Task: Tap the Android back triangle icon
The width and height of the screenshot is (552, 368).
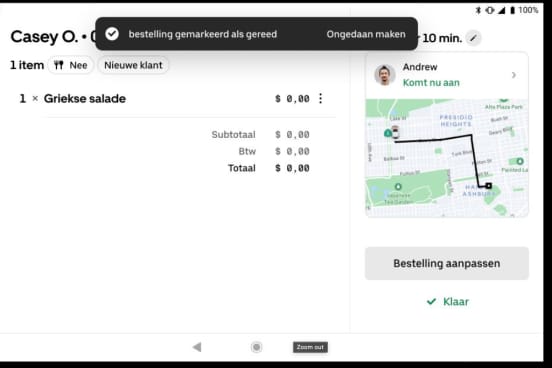Action: 197,347
